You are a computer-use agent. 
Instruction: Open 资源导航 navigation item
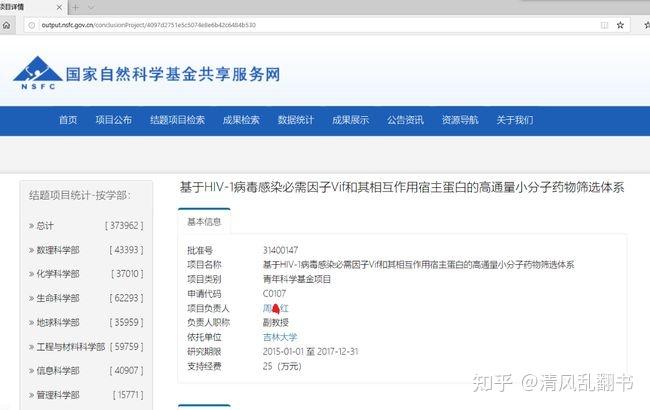(460, 120)
